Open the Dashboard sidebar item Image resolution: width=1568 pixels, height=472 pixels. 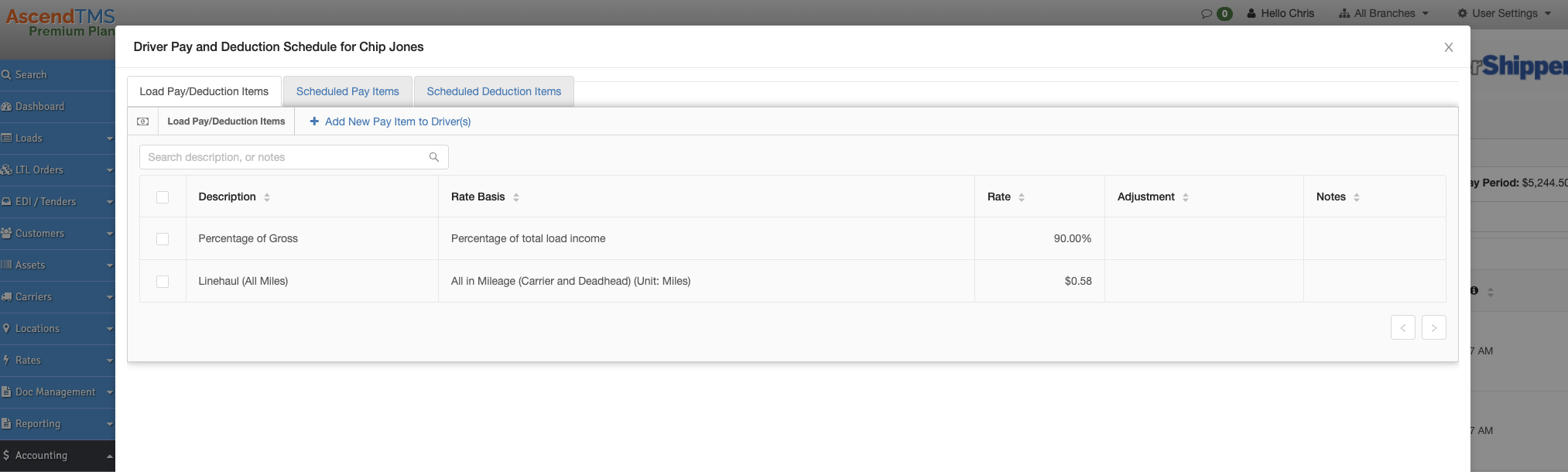57,107
